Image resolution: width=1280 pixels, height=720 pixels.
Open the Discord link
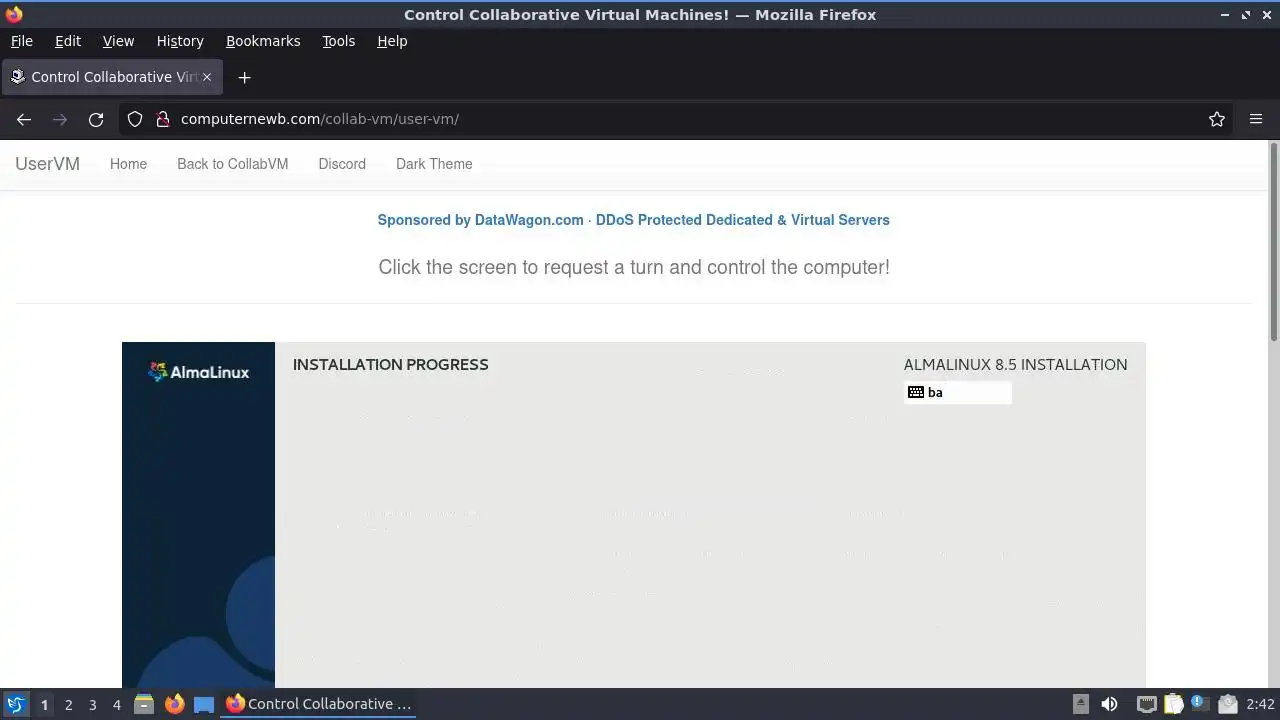342,164
